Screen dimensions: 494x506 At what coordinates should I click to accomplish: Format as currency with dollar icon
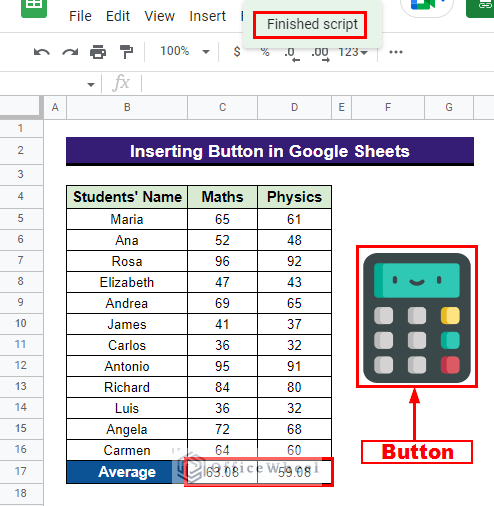(x=237, y=52)
